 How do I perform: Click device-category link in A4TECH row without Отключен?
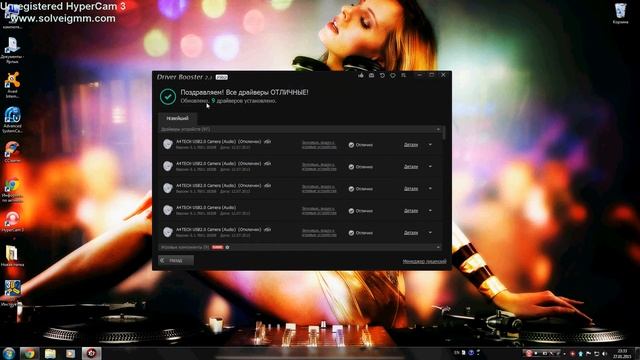coord(319,211)
